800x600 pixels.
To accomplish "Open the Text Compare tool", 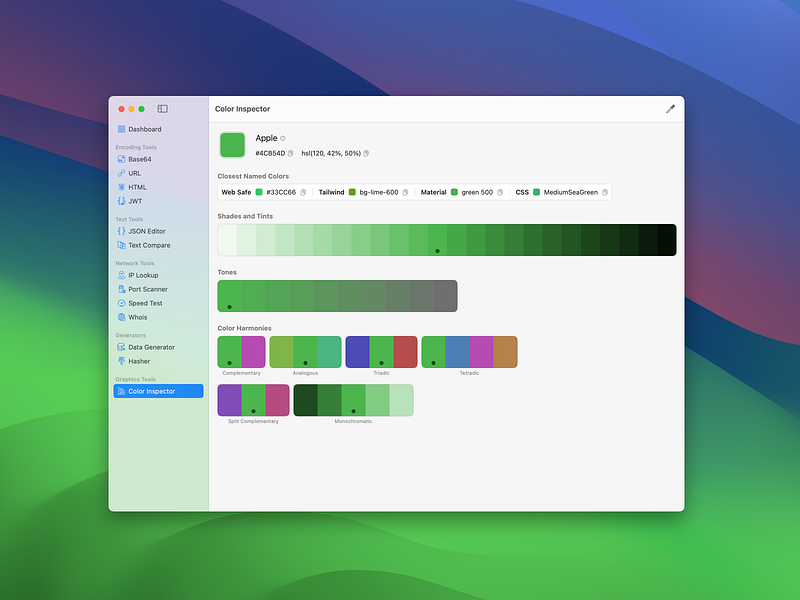I will (158, 245).
